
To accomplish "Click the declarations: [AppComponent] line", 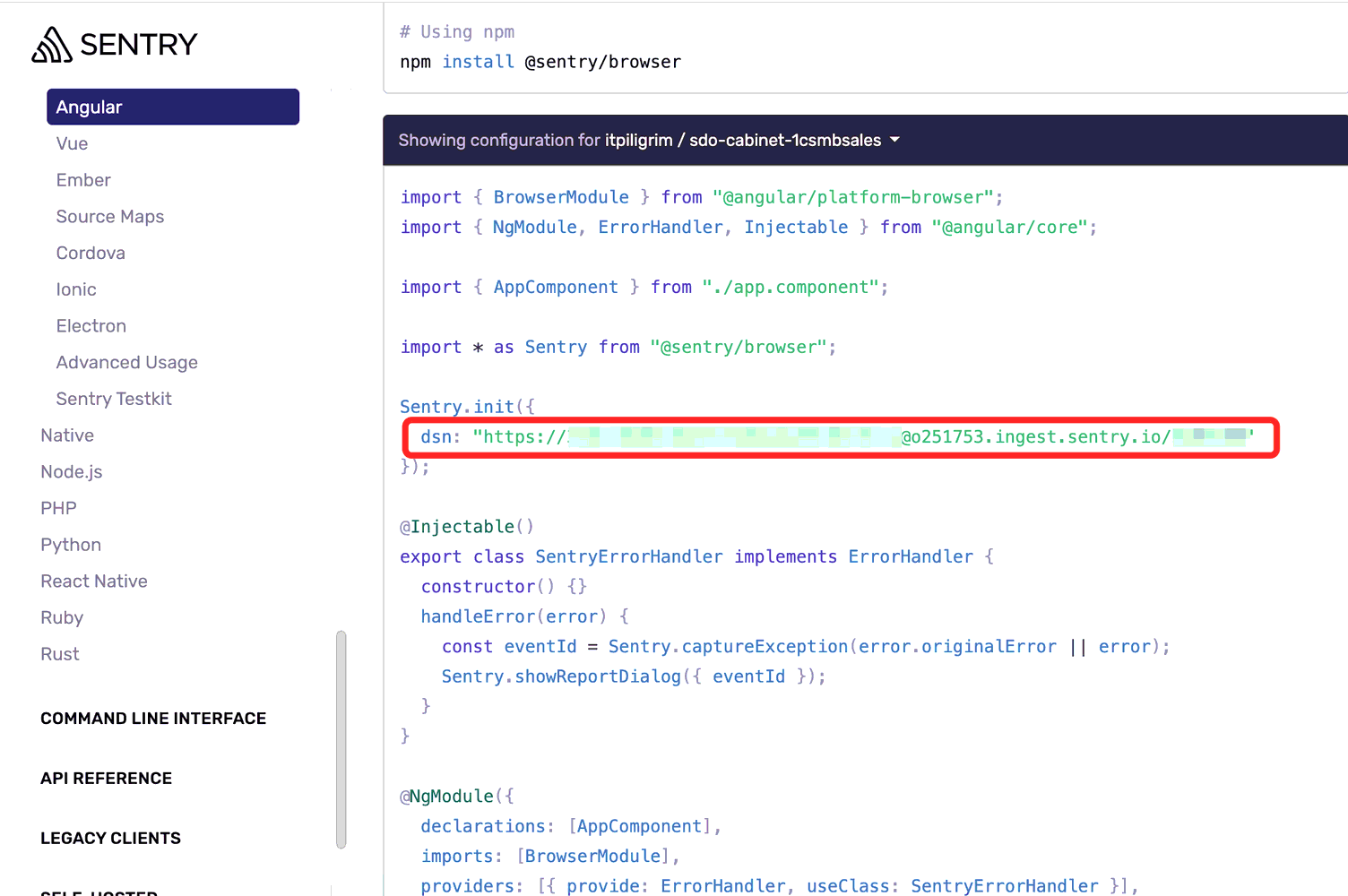I will (x=571, y=826).
